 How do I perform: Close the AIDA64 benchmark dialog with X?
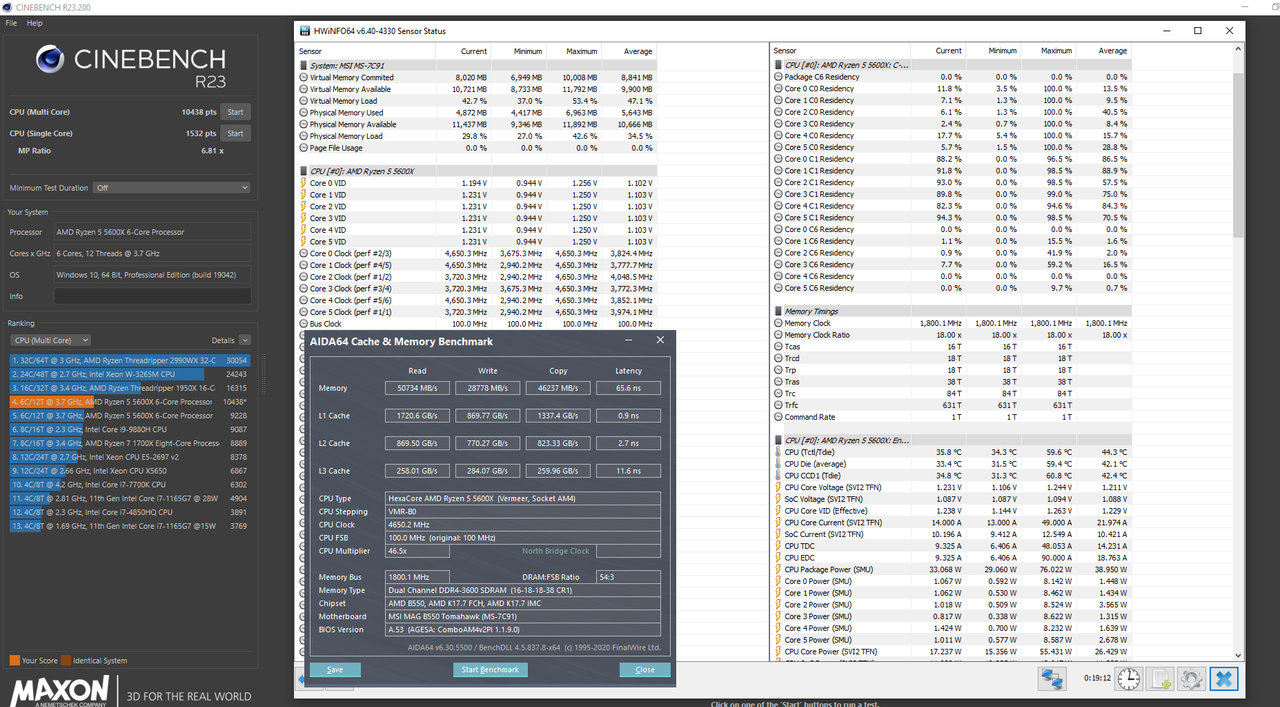tap(660, 340)
